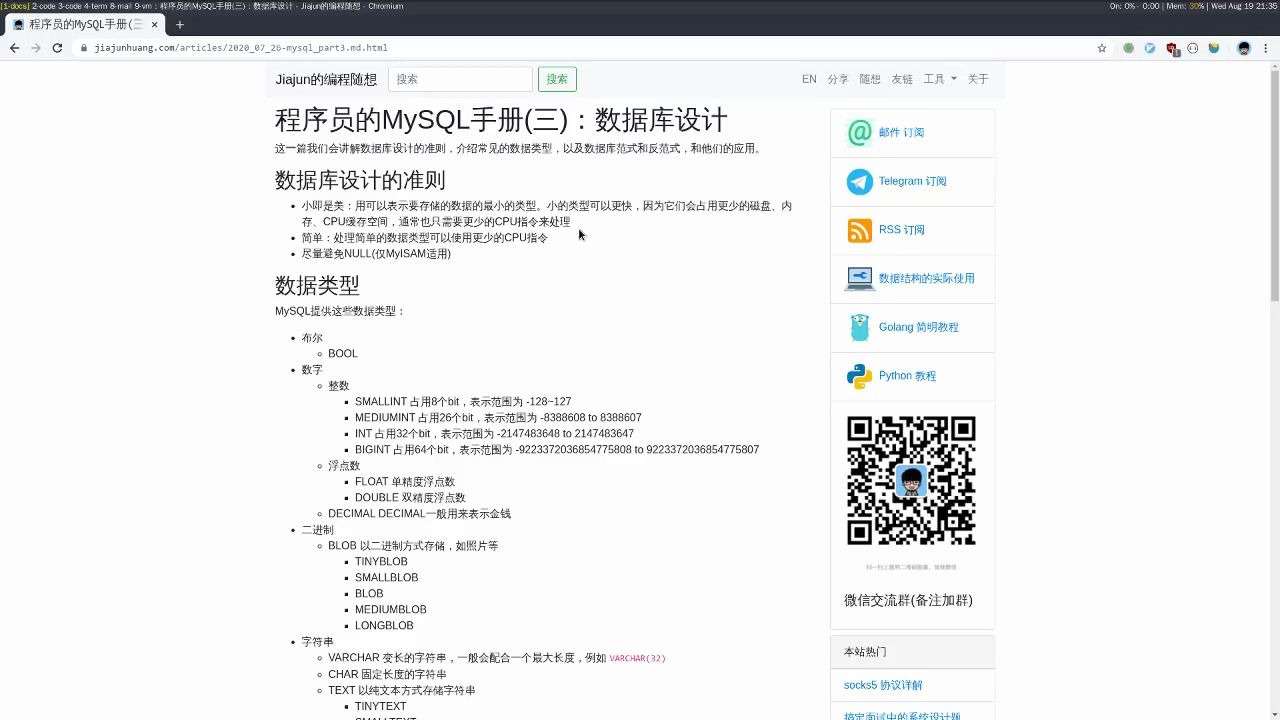Open the 邮件 订阅 link
The height and width of the screenshot is (720, 1280).
[x=901, y=132]
